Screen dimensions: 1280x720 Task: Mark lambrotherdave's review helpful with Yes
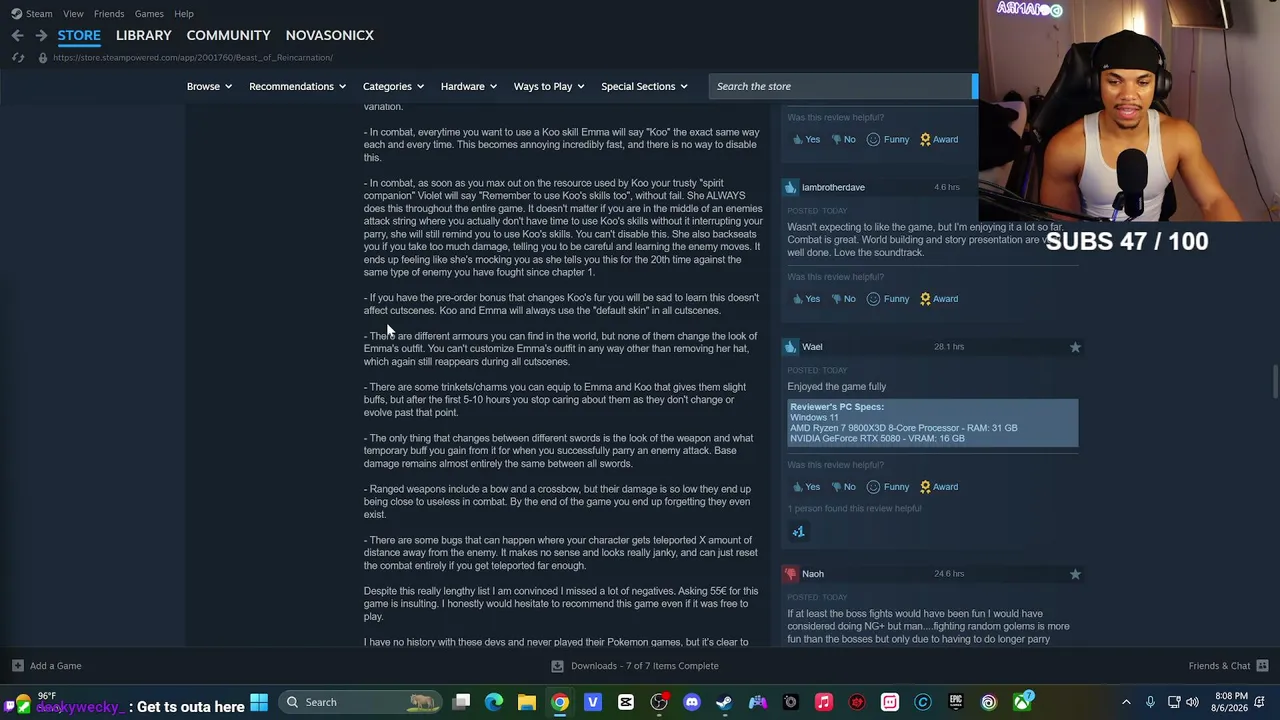point(806,299)
